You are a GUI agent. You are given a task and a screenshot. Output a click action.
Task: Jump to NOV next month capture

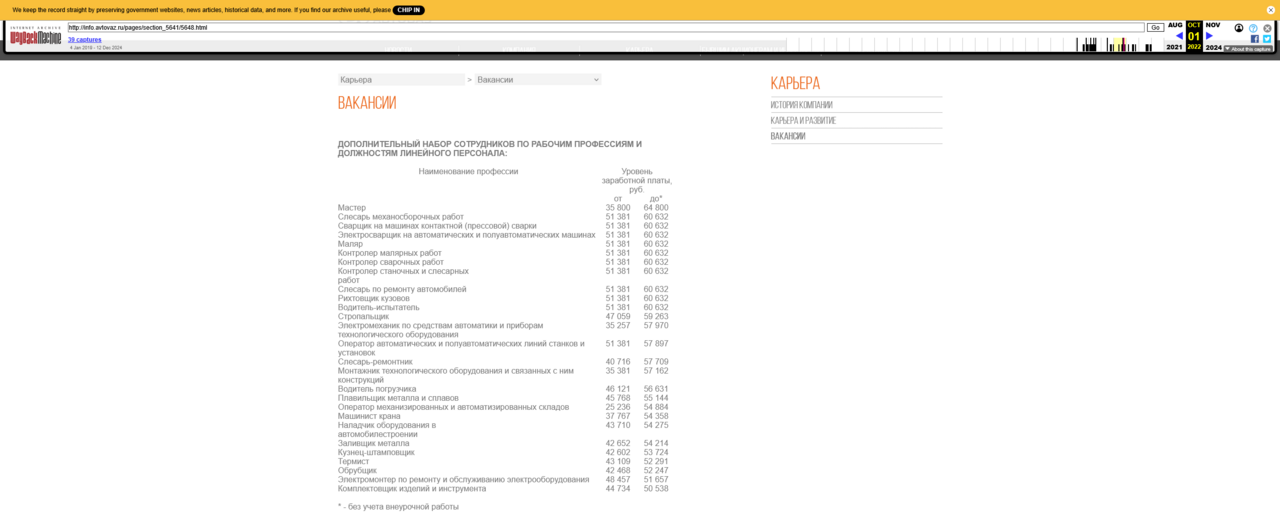pyautogui.click(x=1213, y=25)
